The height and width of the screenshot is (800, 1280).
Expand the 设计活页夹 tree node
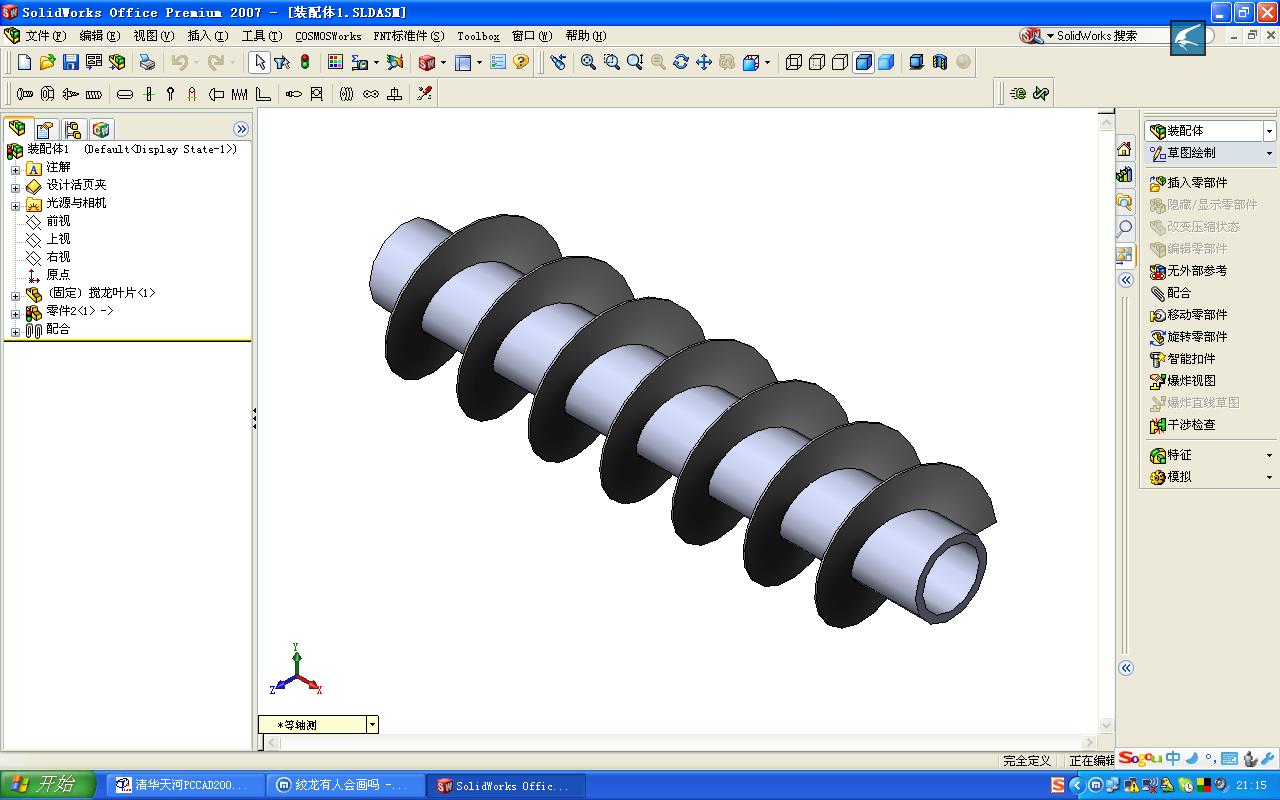(15, 187)
